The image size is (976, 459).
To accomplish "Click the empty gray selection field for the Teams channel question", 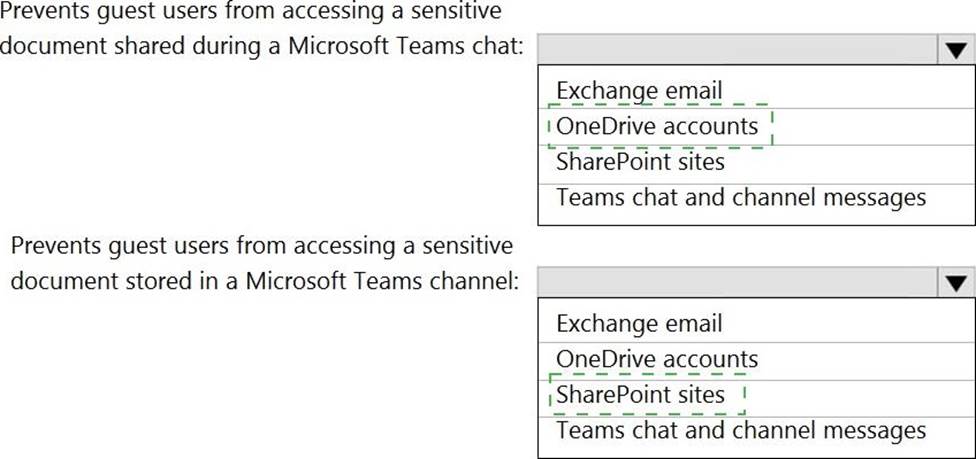I will [735, 284].
